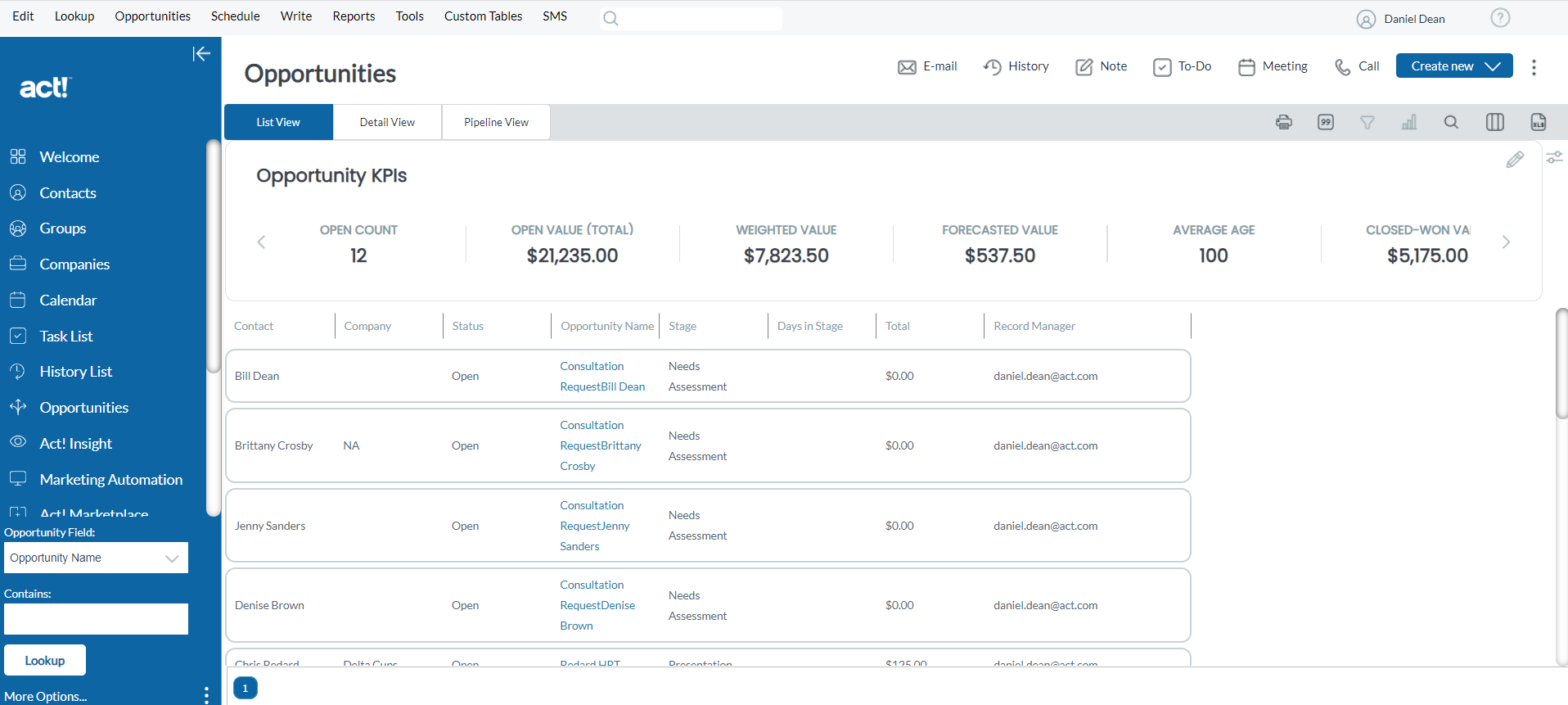This screenshot has height=705, width=1568.
Task: Record a new History entry
Action: [1016, 66]
